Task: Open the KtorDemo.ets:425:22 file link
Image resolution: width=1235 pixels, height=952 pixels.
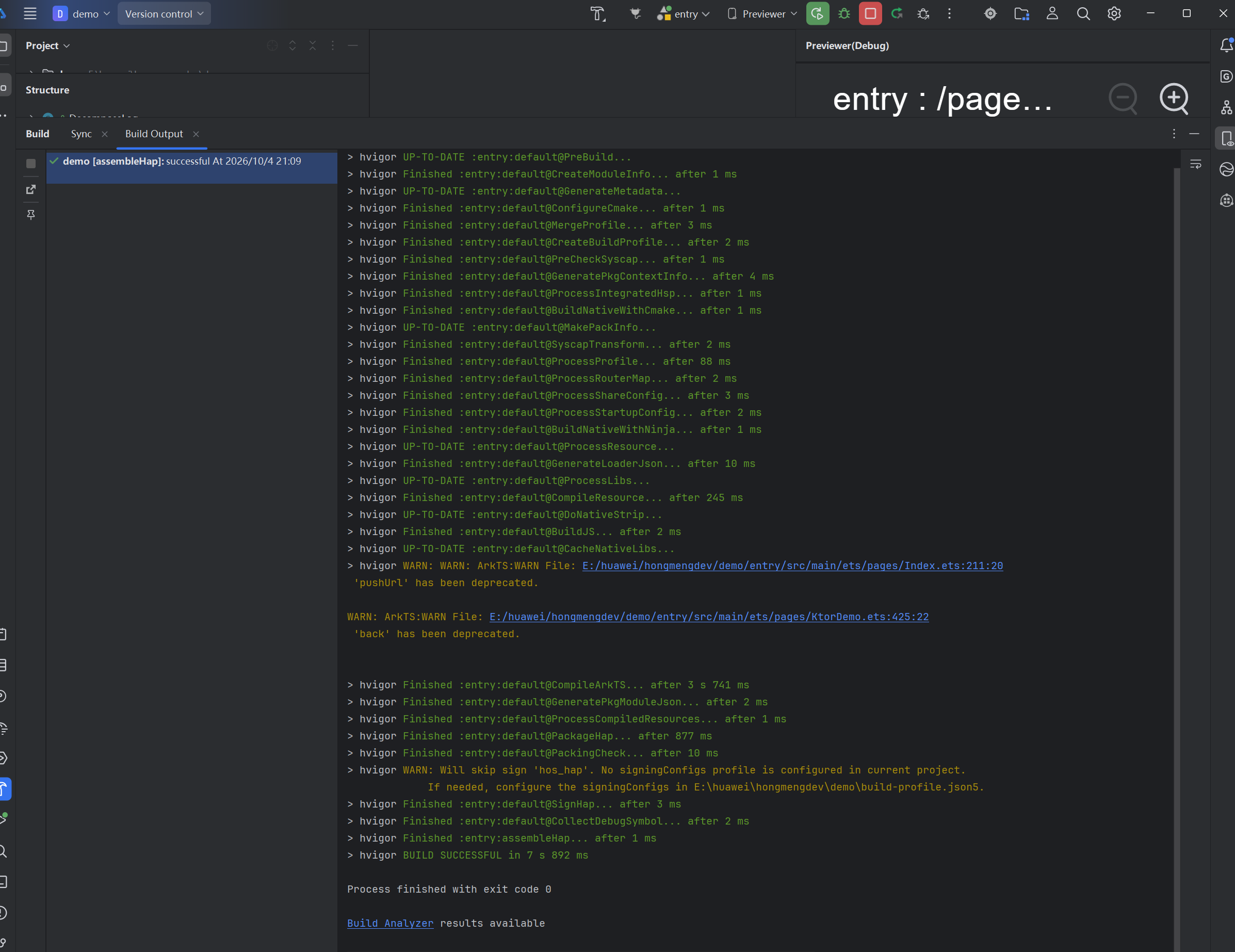Action: pos(709,617)
